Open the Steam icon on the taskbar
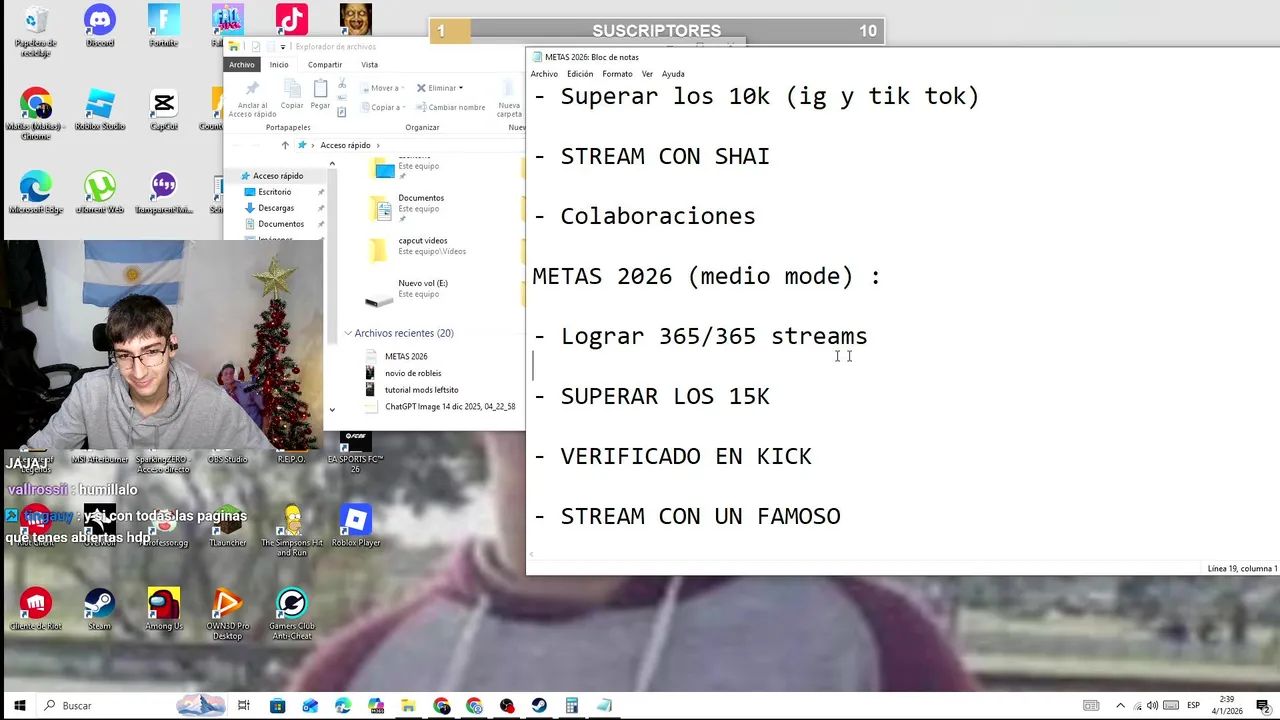 539,705
